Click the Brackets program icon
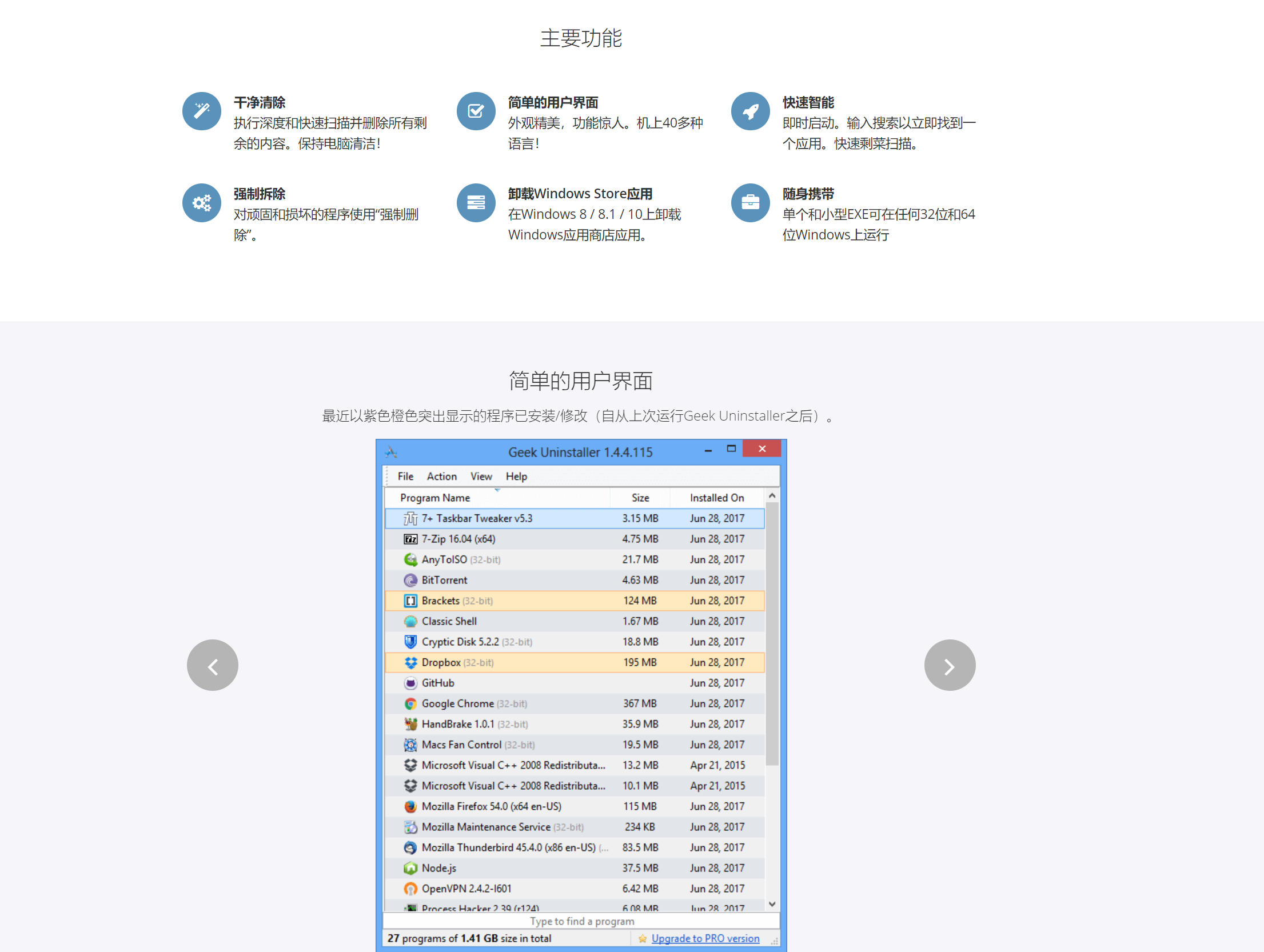Viewport: 1264px width, 952px height. pyautogui.click(x=410, y=601)
